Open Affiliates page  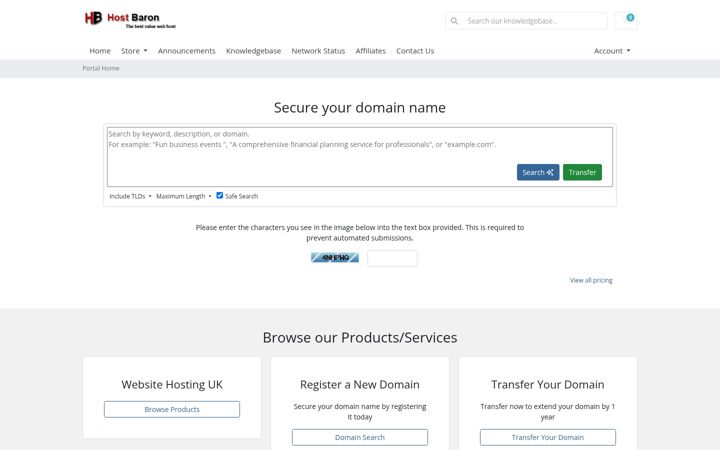(x=371, y=51)
